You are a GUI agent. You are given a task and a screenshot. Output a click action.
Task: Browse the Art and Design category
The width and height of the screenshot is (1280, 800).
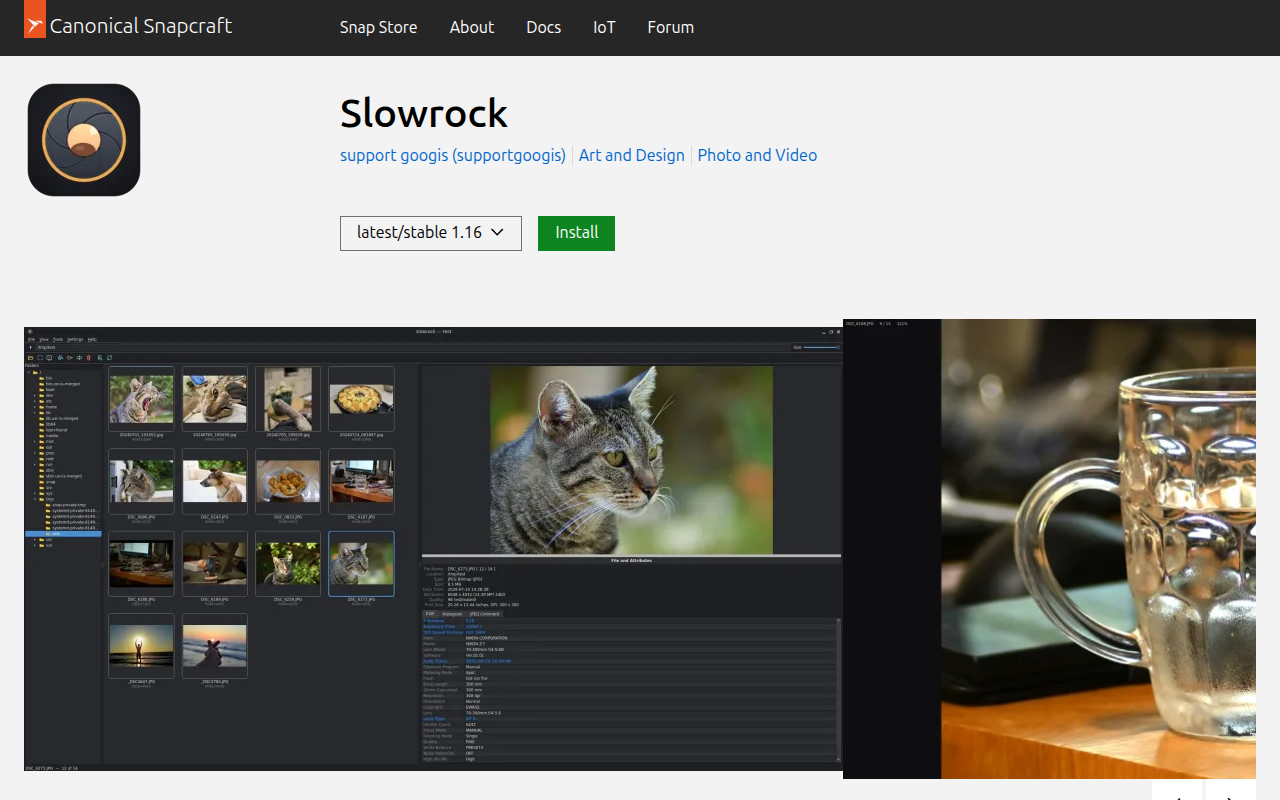click(632, 155)
